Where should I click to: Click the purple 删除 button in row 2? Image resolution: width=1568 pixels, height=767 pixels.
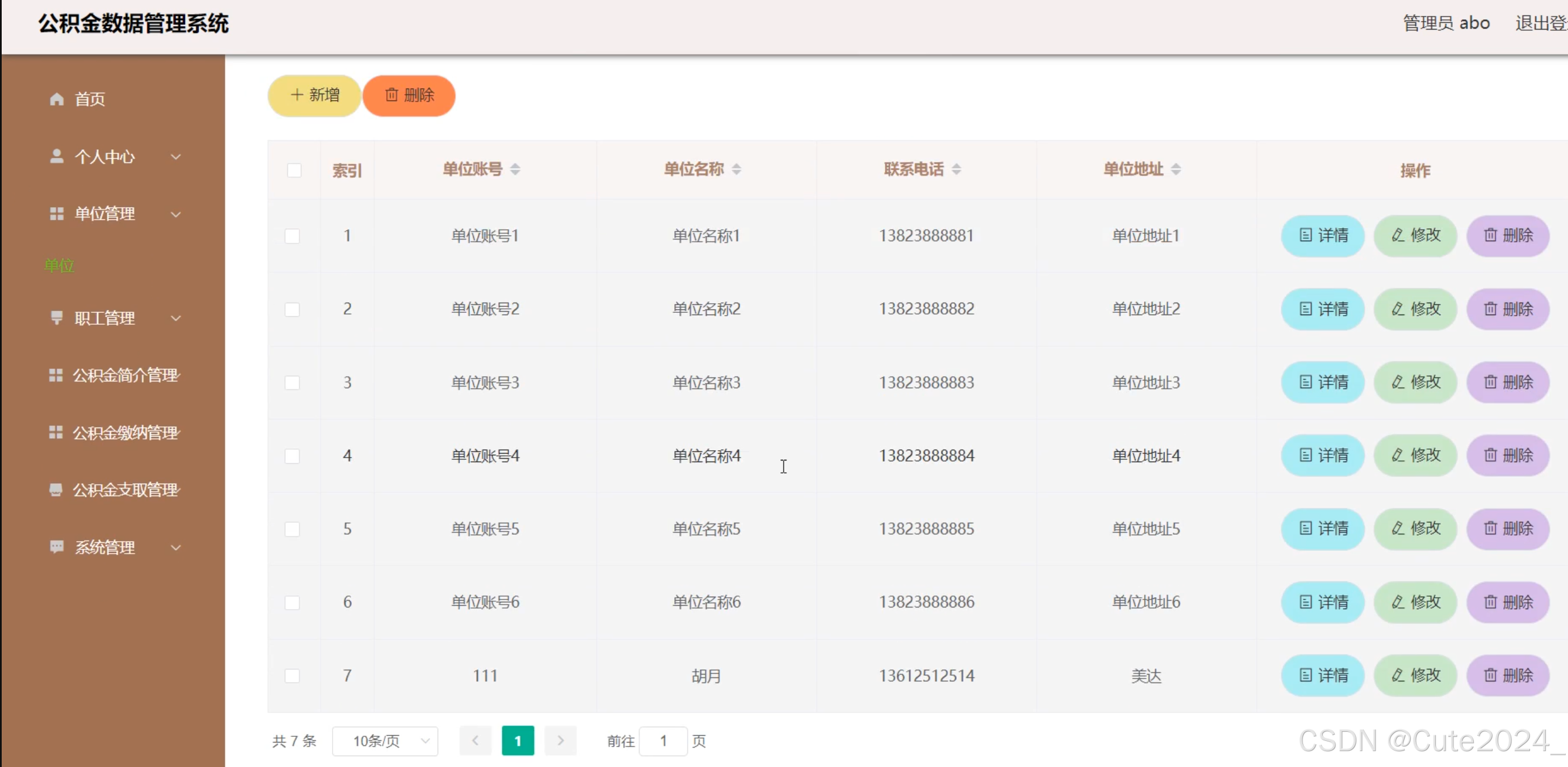[x=1508, y=309]
